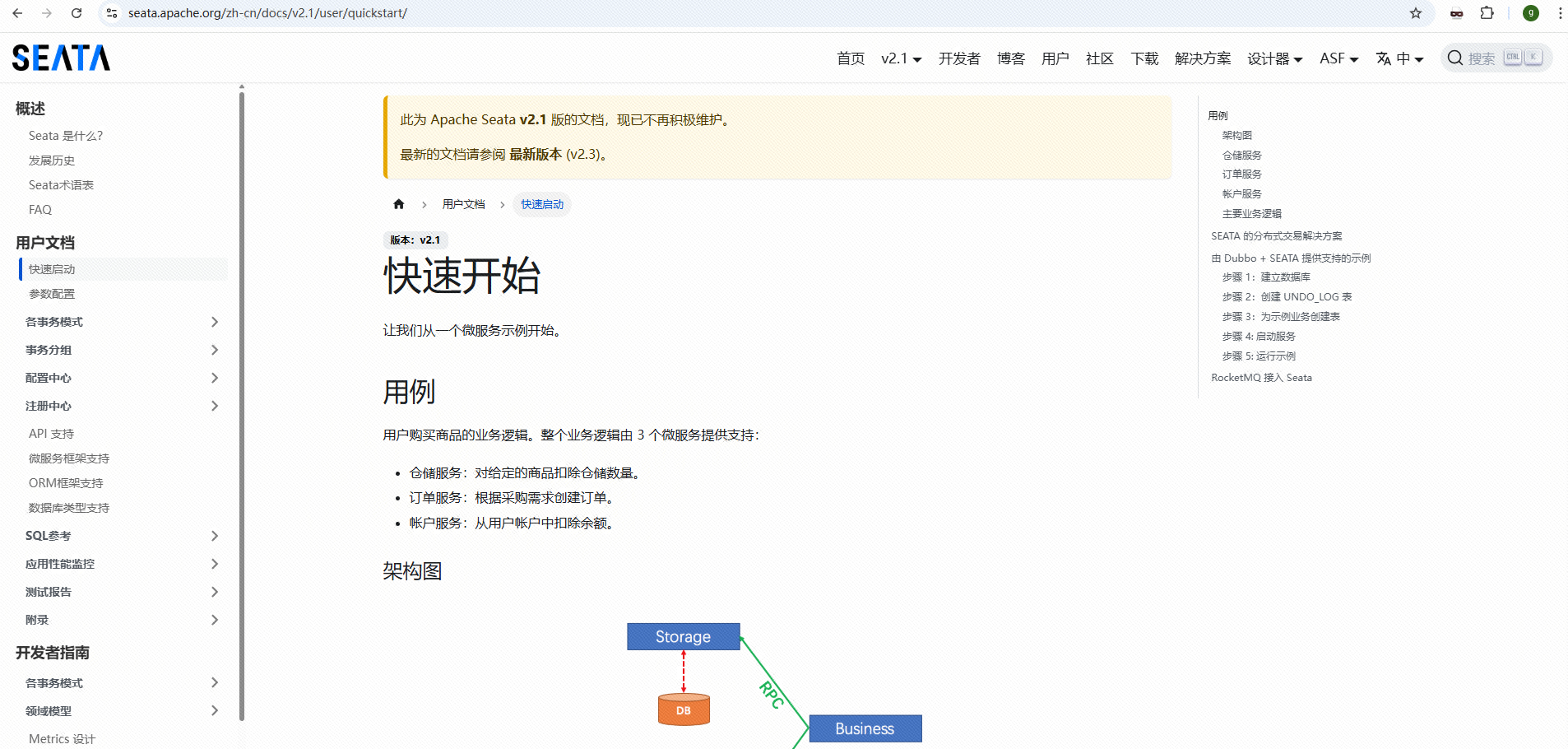Open Seata术语表 in the sidebar

61,185
